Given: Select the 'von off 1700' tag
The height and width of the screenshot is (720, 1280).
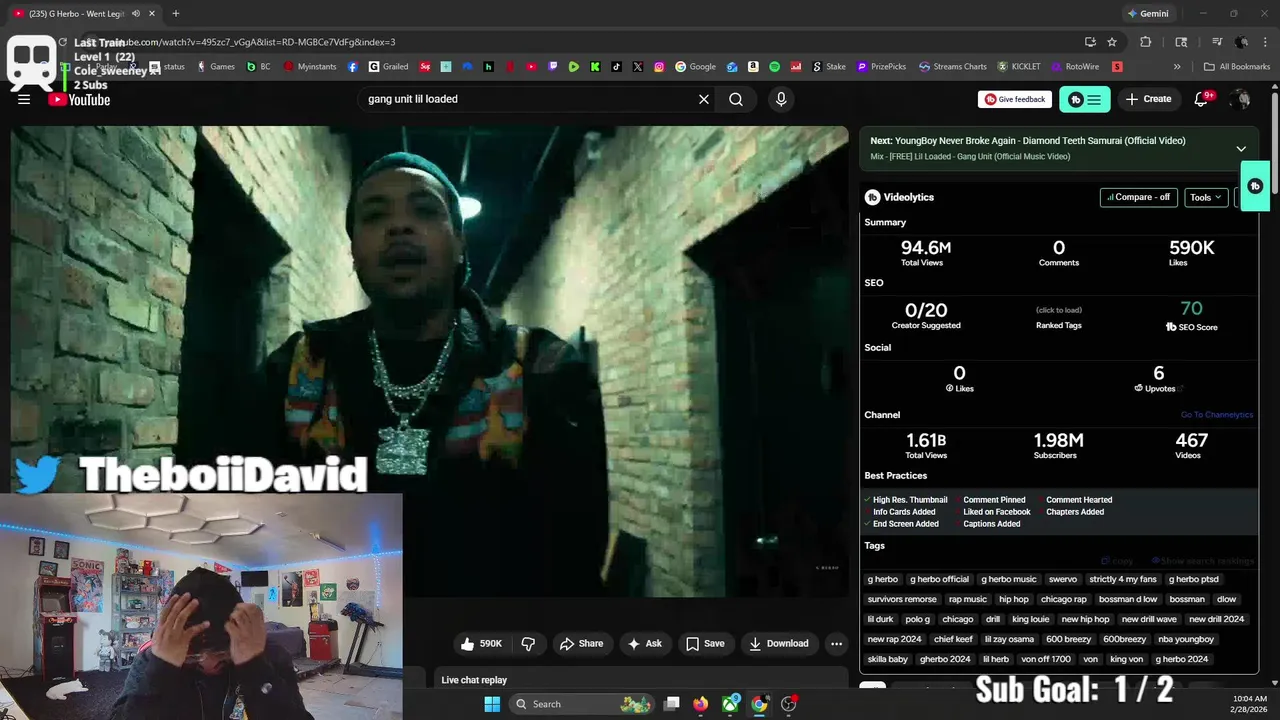Looking at the screenshot, I should [1046, 659].
